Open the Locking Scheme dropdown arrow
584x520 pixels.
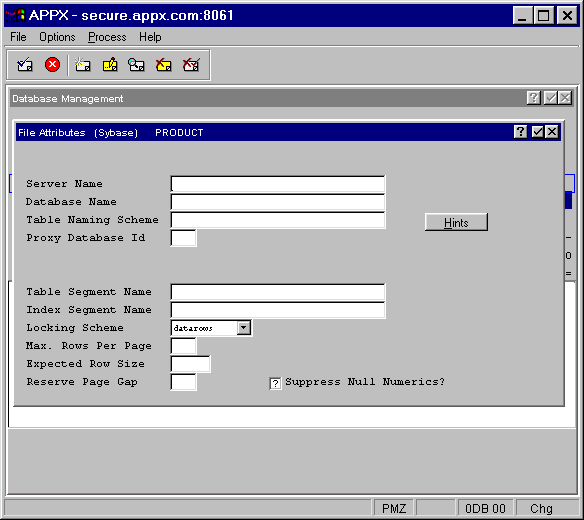pyautogui.click(x=244, y=328)
